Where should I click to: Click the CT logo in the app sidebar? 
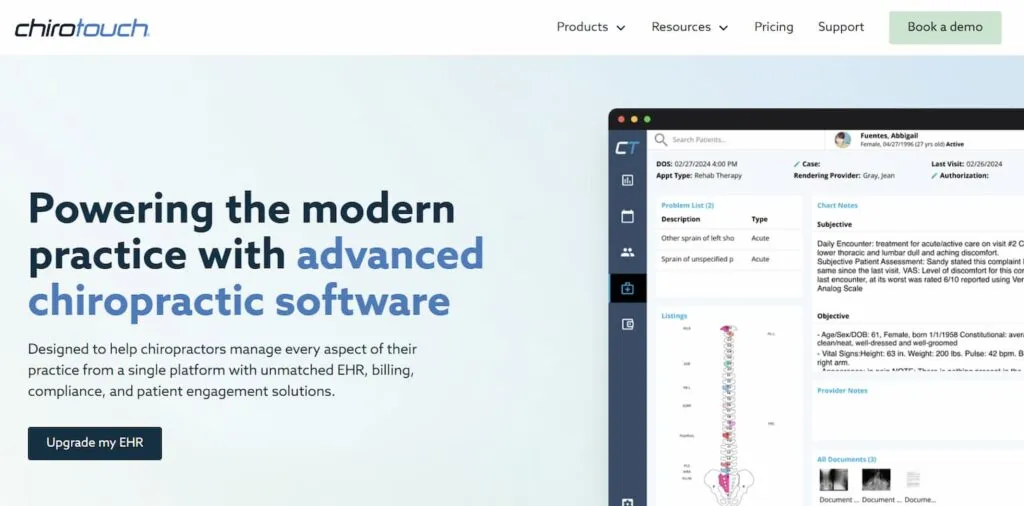[x=627, y=148]
